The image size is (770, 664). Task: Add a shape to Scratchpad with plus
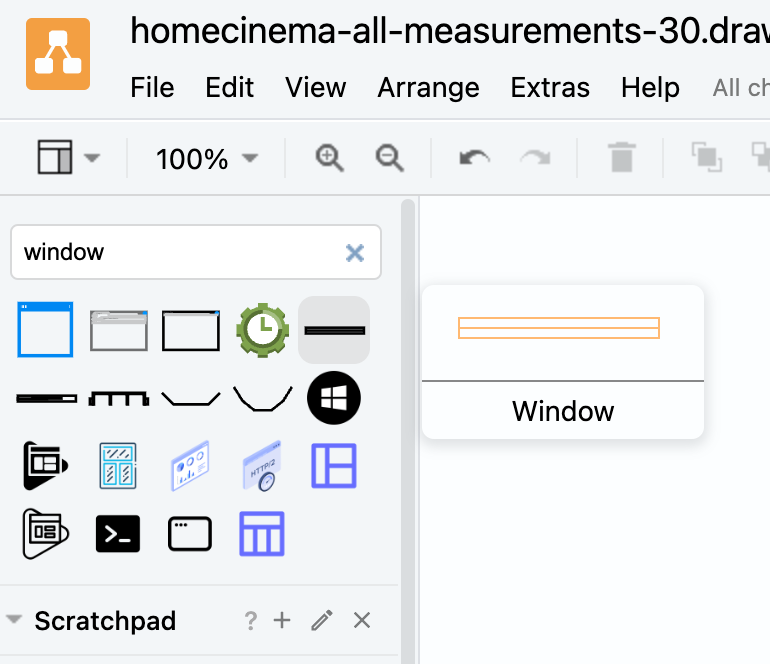coord(282,621)
